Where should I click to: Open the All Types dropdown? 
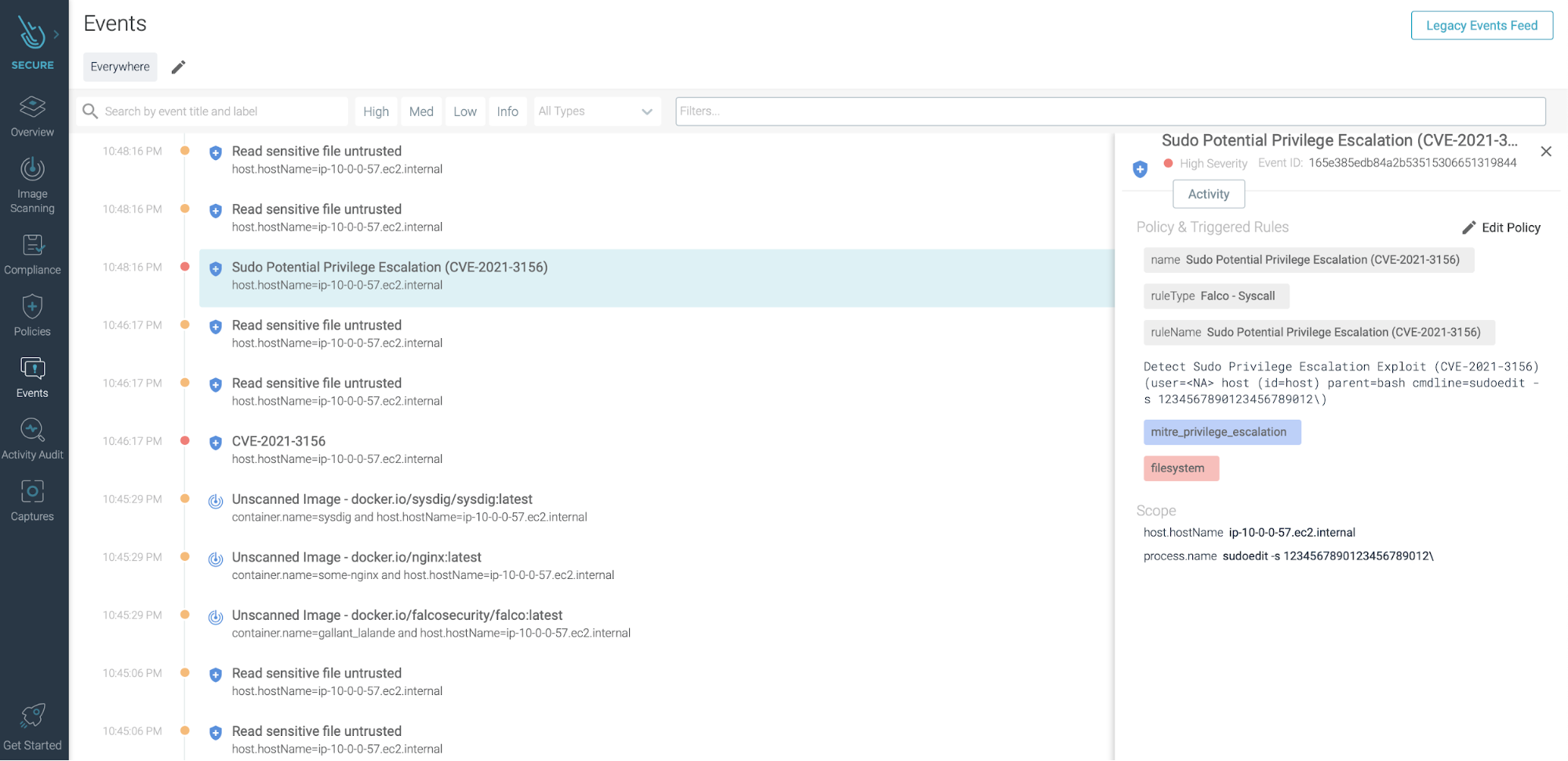(596, 111)
